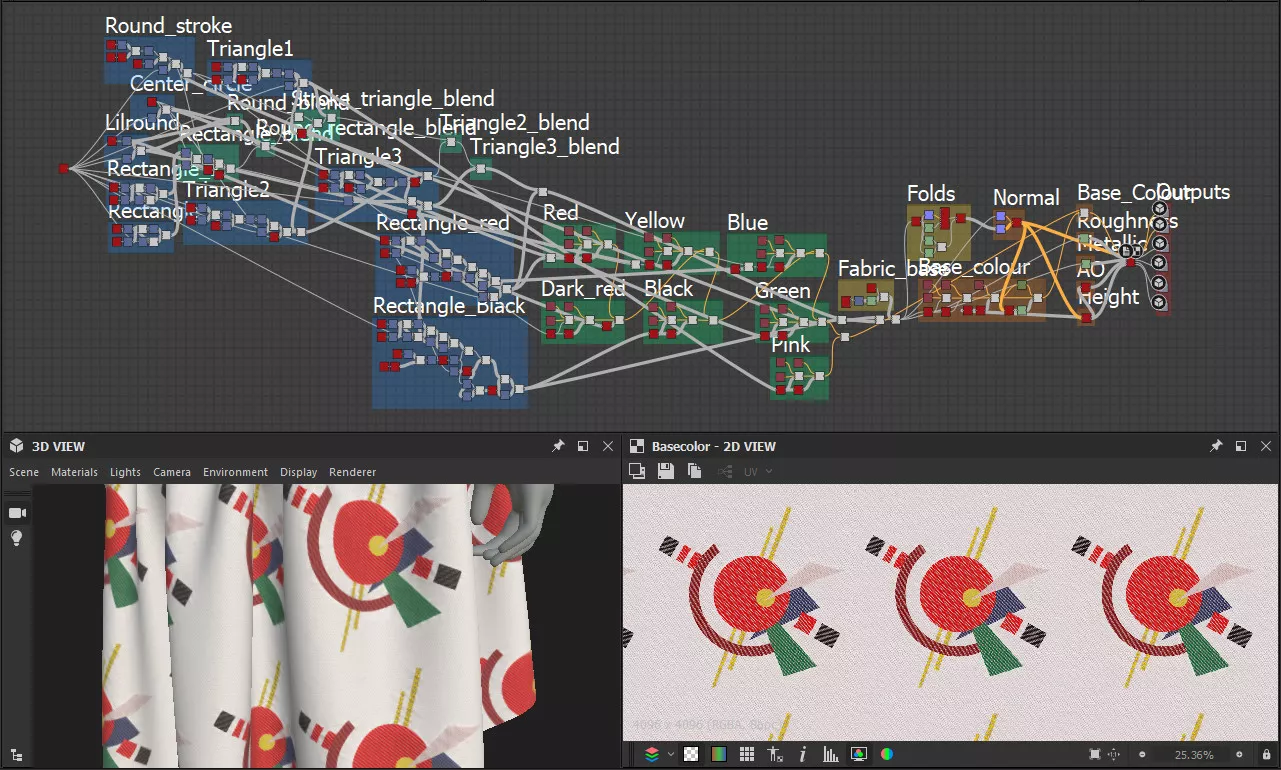1281x770 pixels.
Task: Click the camera icon in 3D View sidebar
Action: [x=16, y=513]
